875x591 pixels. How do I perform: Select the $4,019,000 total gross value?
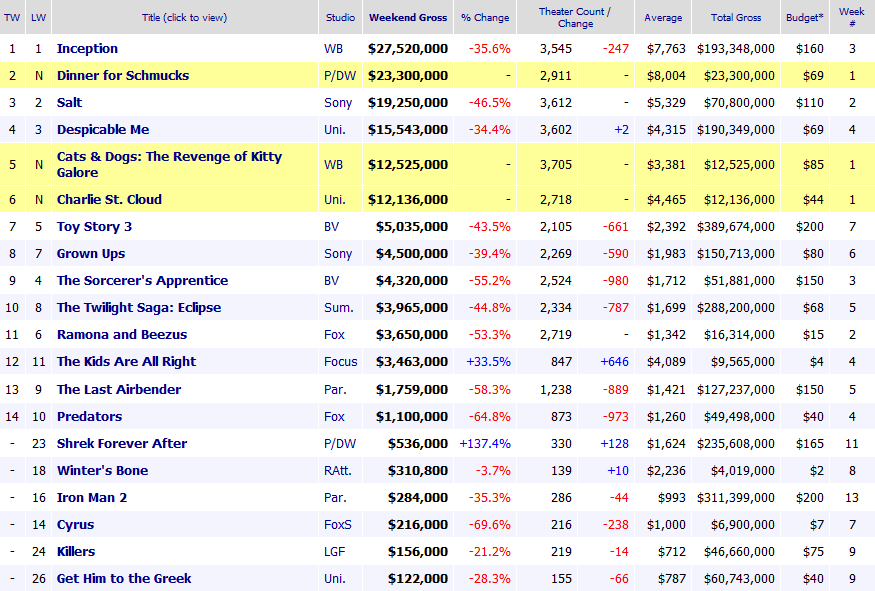point(742,470)
